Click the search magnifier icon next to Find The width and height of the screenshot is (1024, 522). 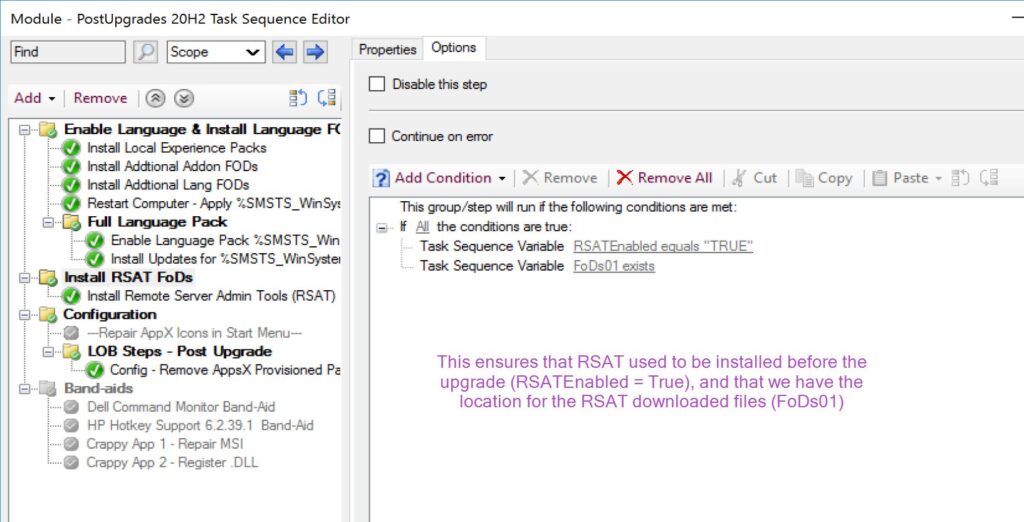pyautogui.click(x=146, y=52)
